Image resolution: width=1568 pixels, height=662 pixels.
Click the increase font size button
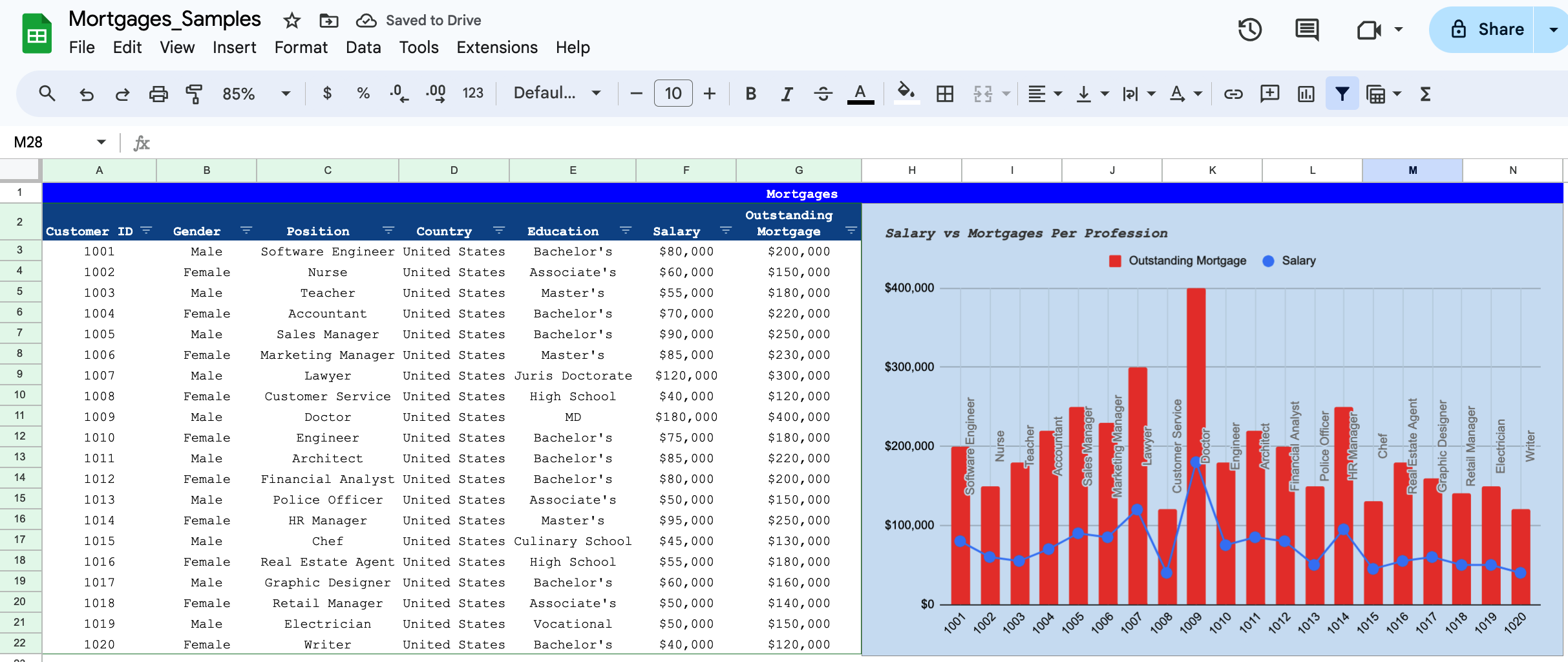click(x=710, y=94)
